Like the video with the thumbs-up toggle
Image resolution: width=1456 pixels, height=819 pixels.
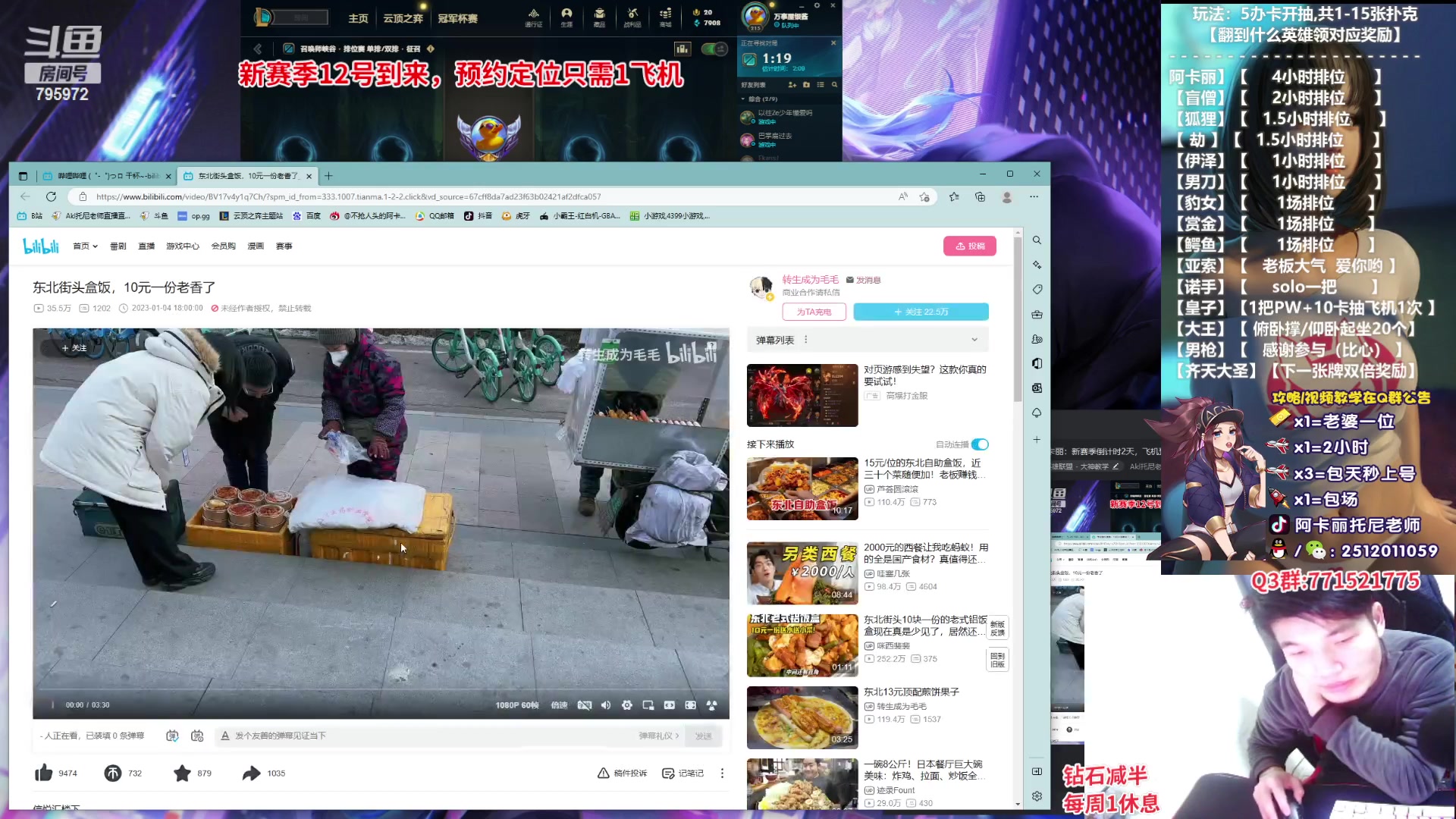point(43,773)
